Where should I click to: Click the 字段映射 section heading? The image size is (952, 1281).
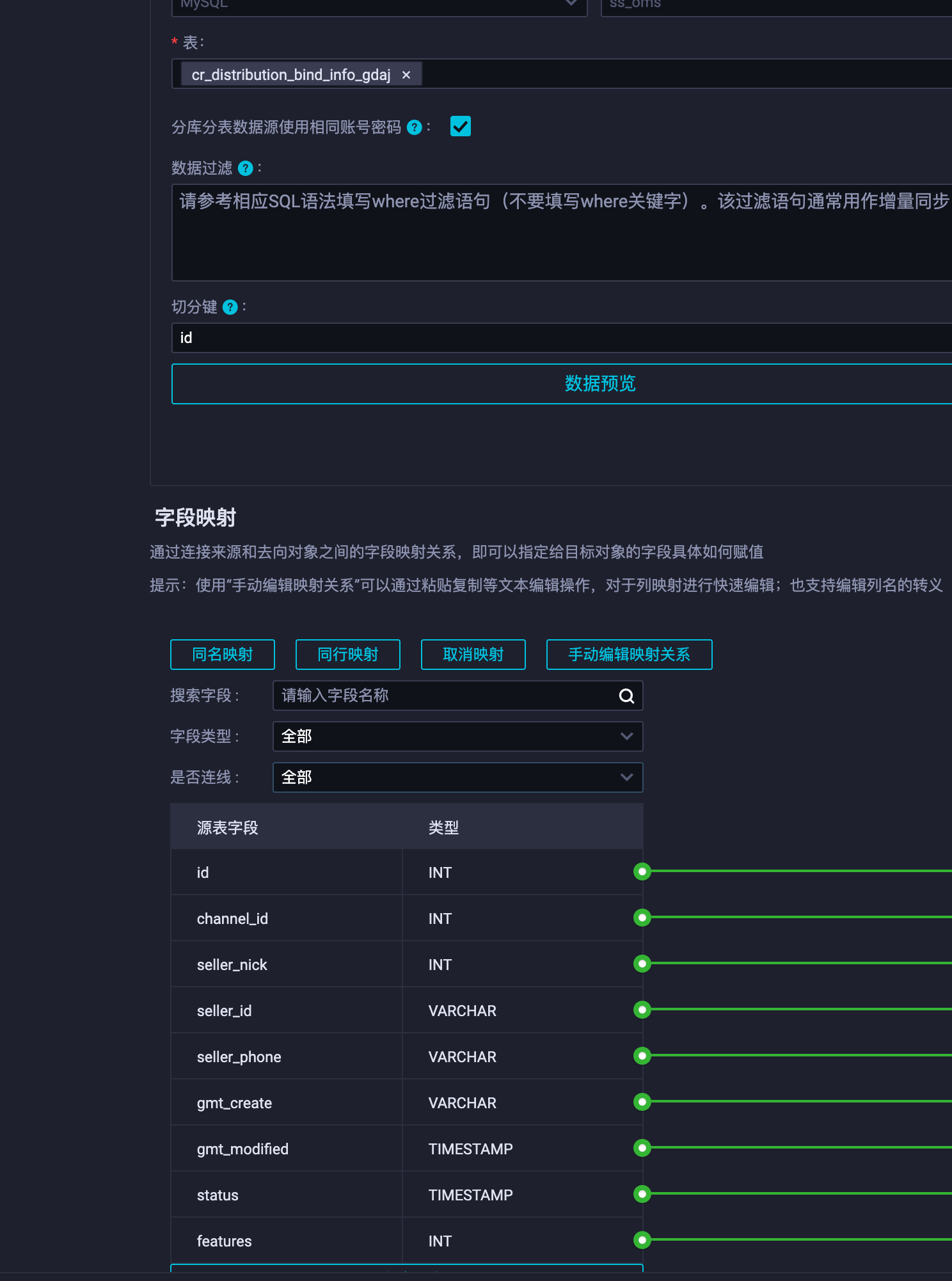195,517
